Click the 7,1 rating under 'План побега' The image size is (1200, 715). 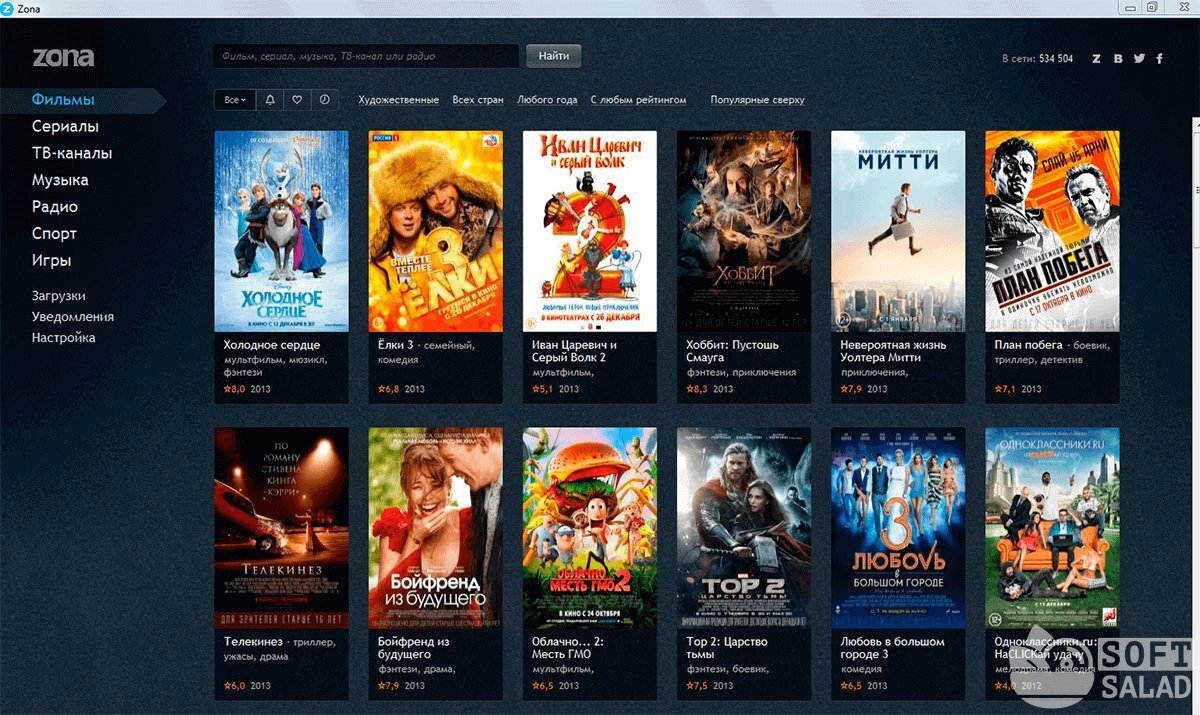[1005, 389]
